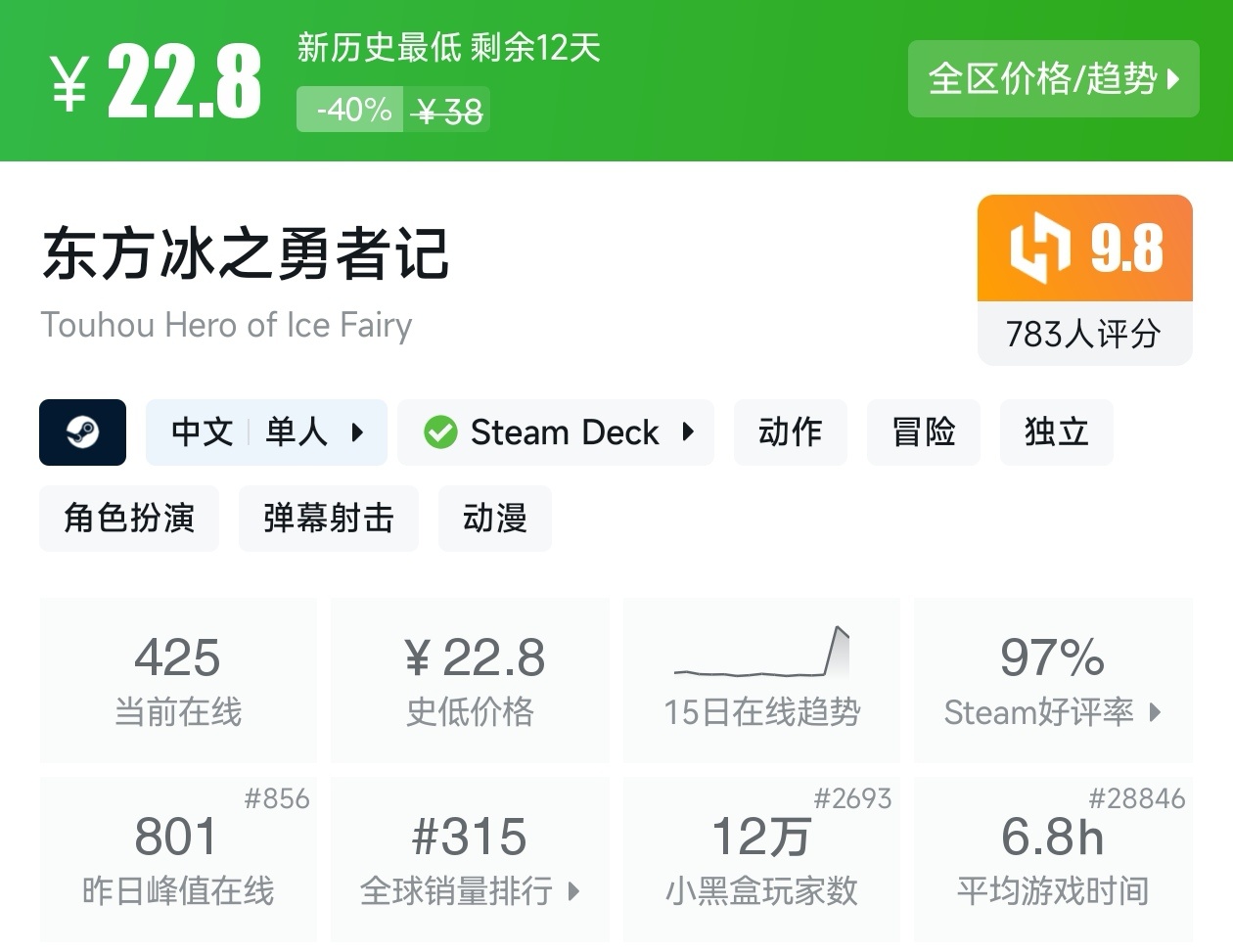Click the 昨日峰值在线 peak players panel
The width and height of the screenshot is (1233, 952).
[177, 859]
